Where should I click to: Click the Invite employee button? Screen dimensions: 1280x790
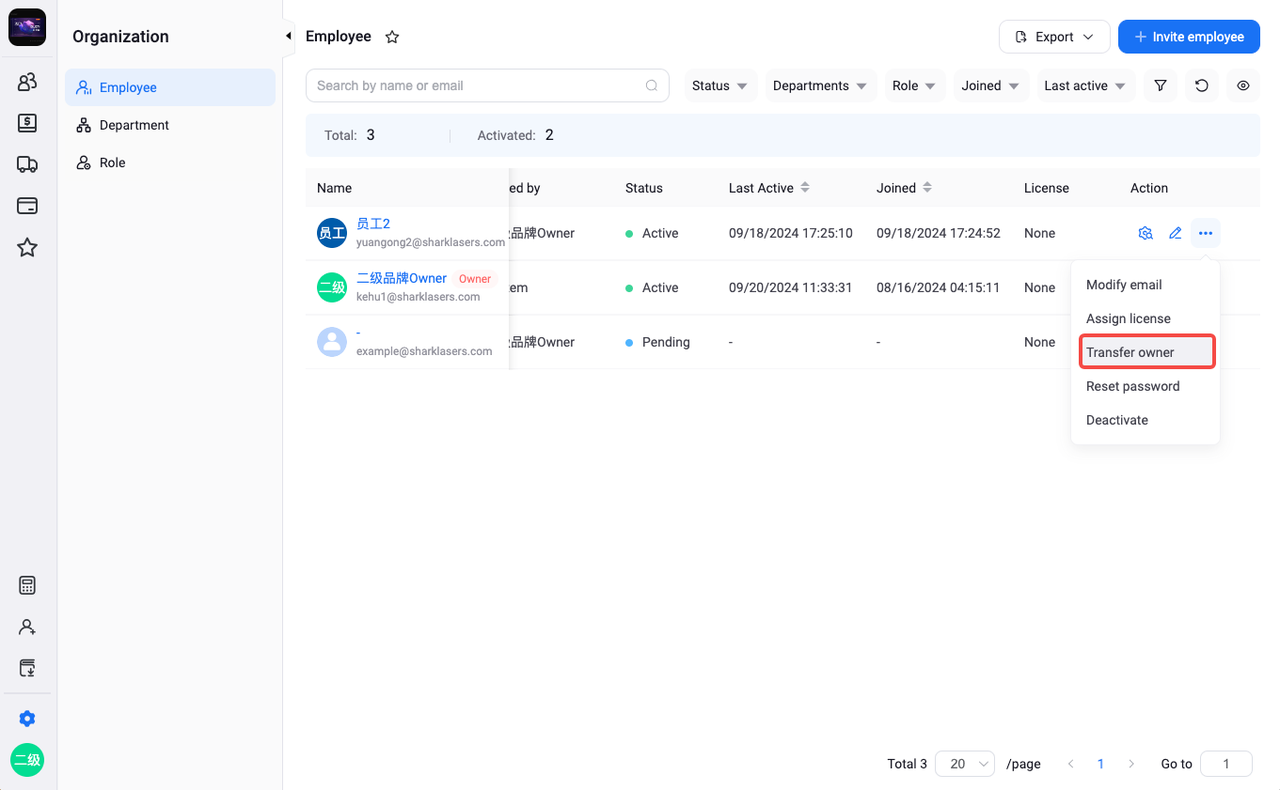[x=1189, y=37]
